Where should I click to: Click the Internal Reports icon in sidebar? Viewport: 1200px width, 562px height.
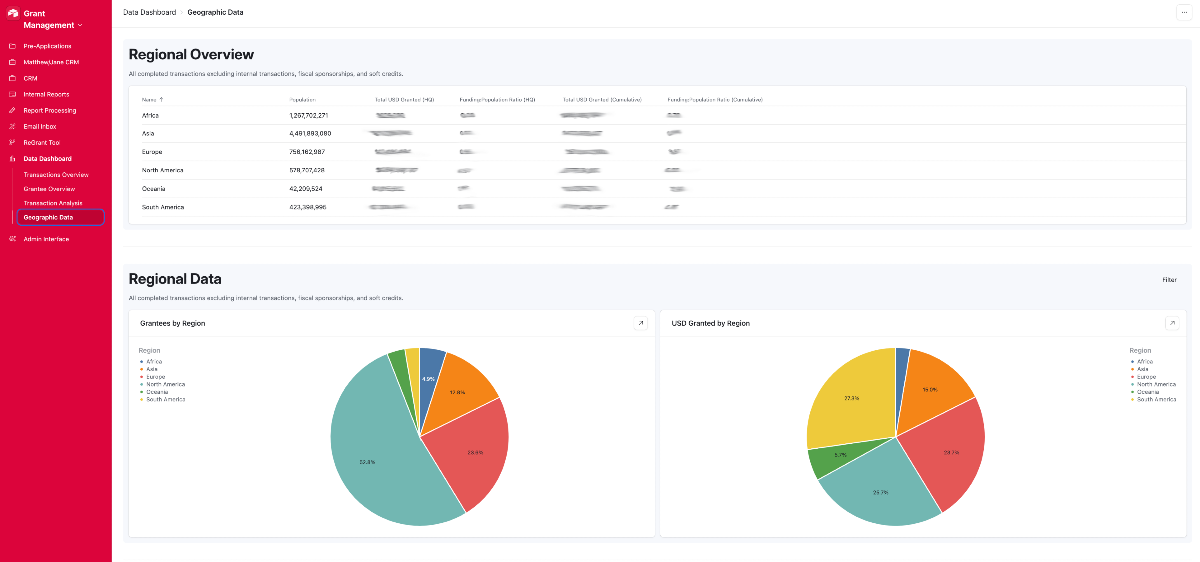(12, 94)
